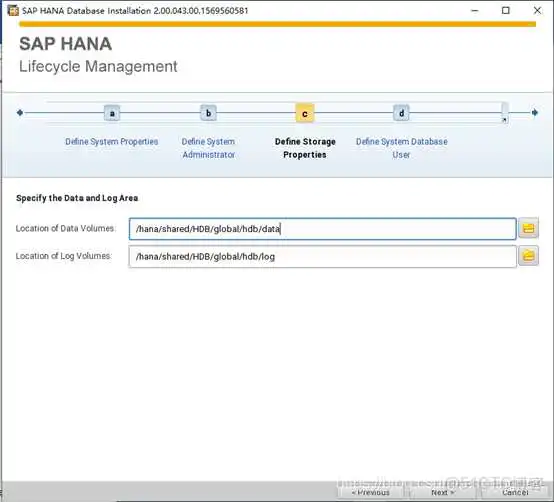Click 'Specify the Data and Log Area' heading
The height and width of the screenshot is (502, 554).
77,198
